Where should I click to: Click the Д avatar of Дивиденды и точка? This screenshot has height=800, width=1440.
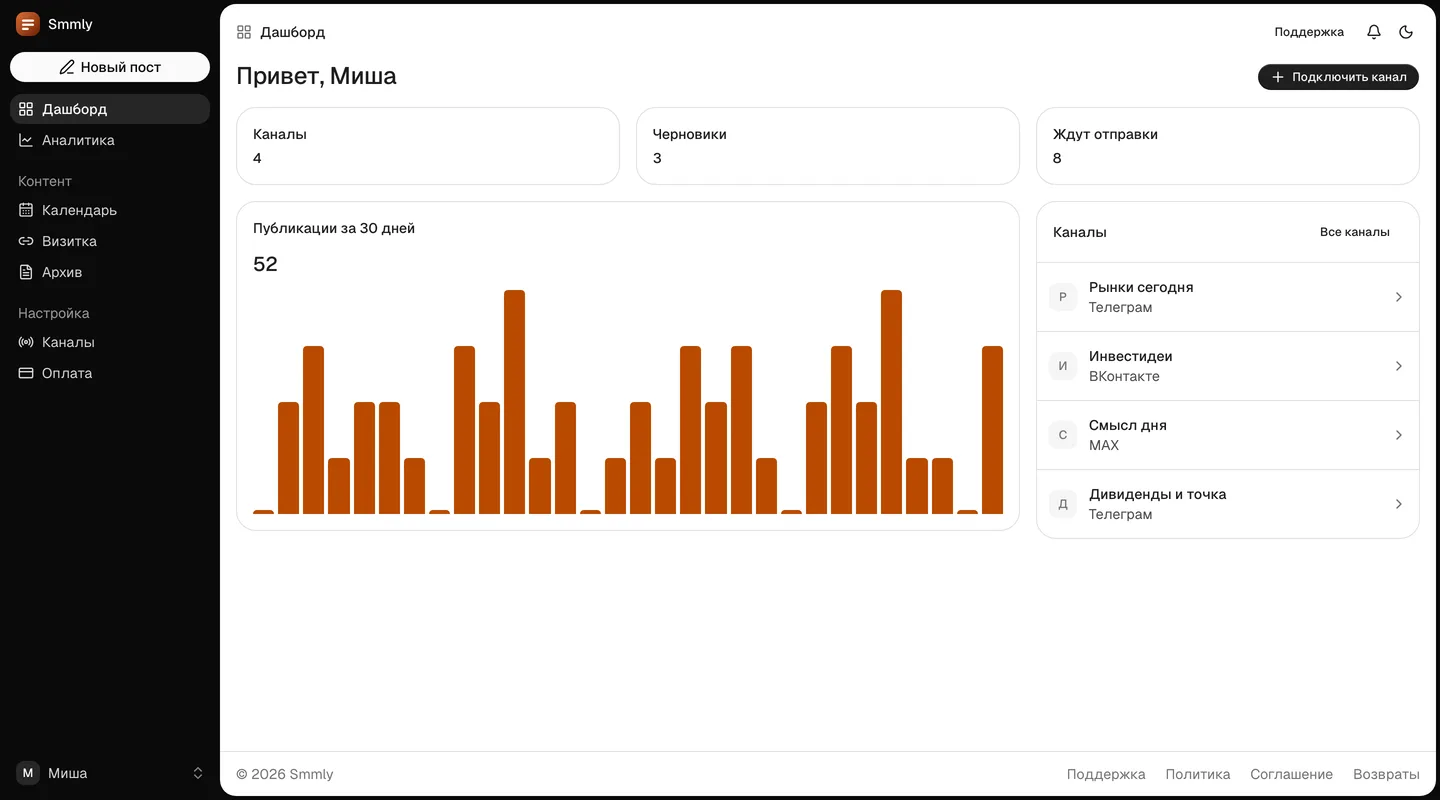click(1063, 504)
